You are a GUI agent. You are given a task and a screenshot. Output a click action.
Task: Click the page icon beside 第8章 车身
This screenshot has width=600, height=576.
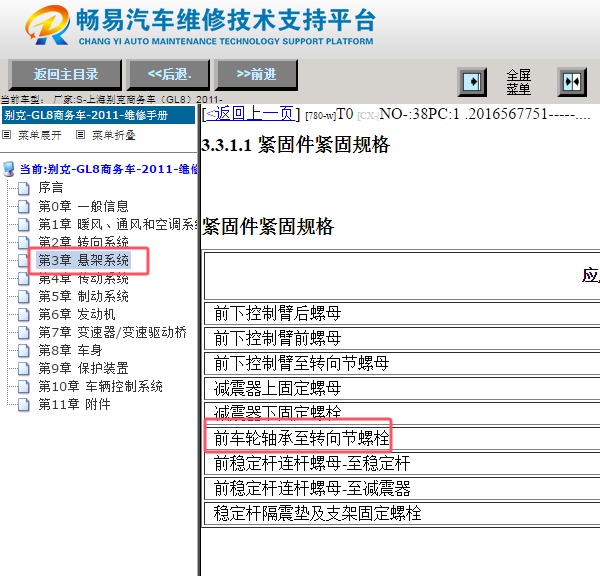tap(24, 351)
